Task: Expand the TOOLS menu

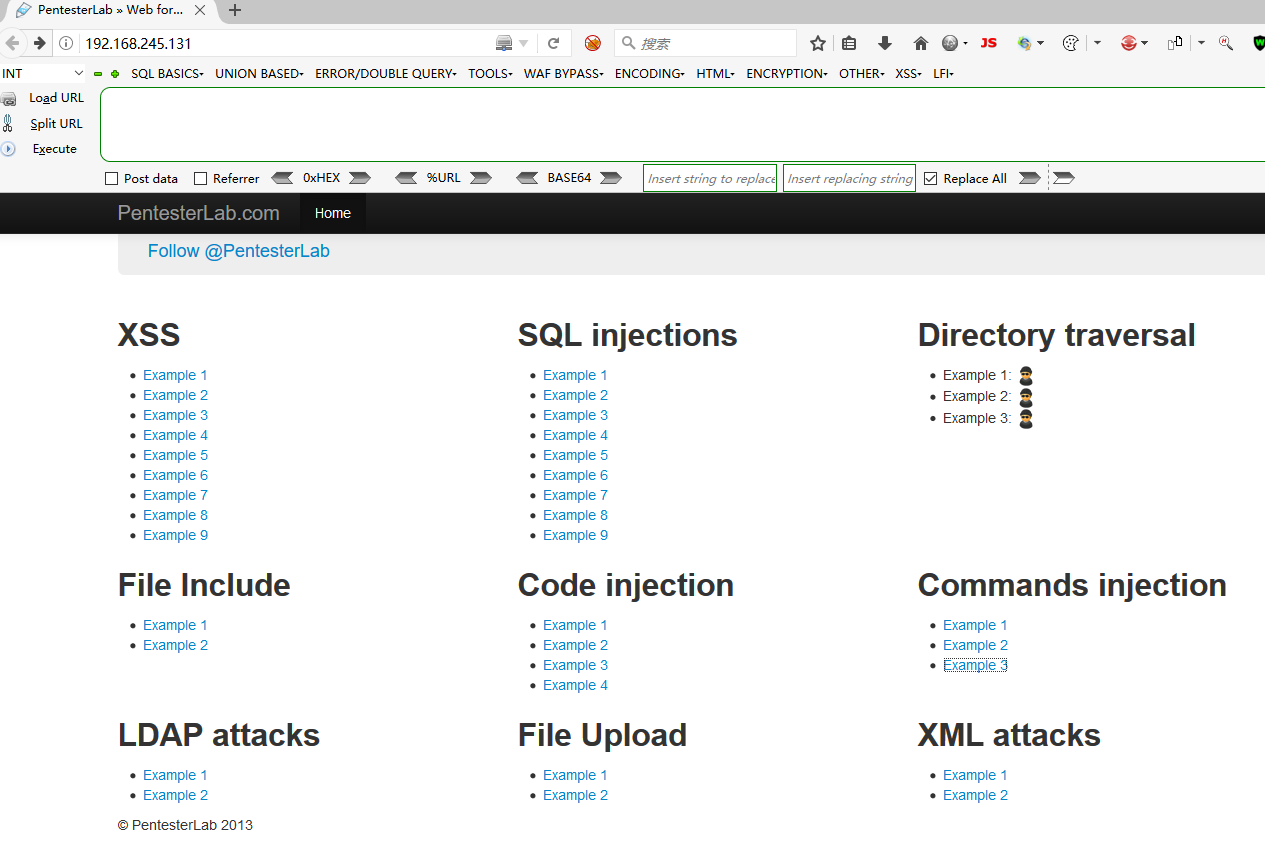Action: click(490, 74)
